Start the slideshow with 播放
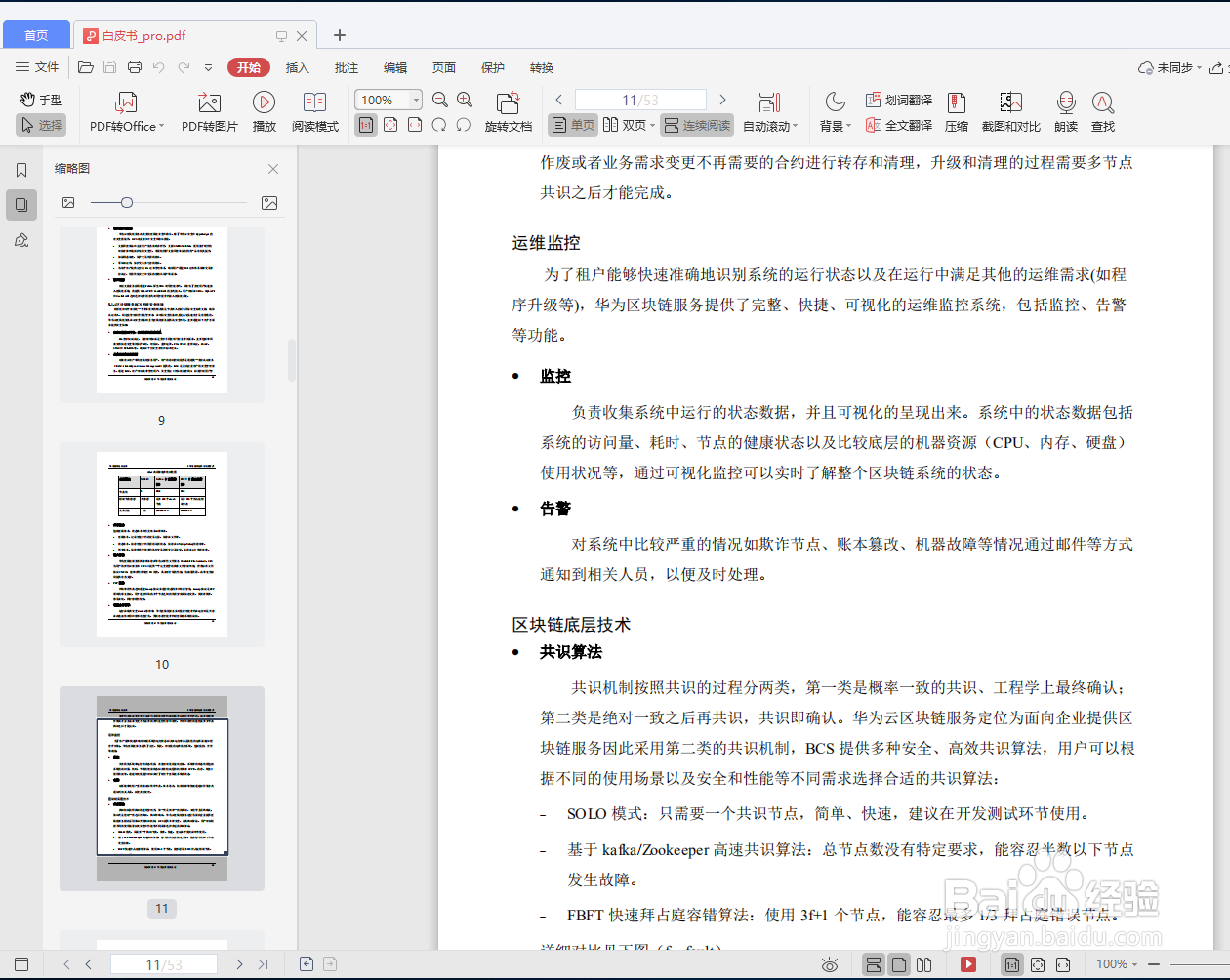 264,112
